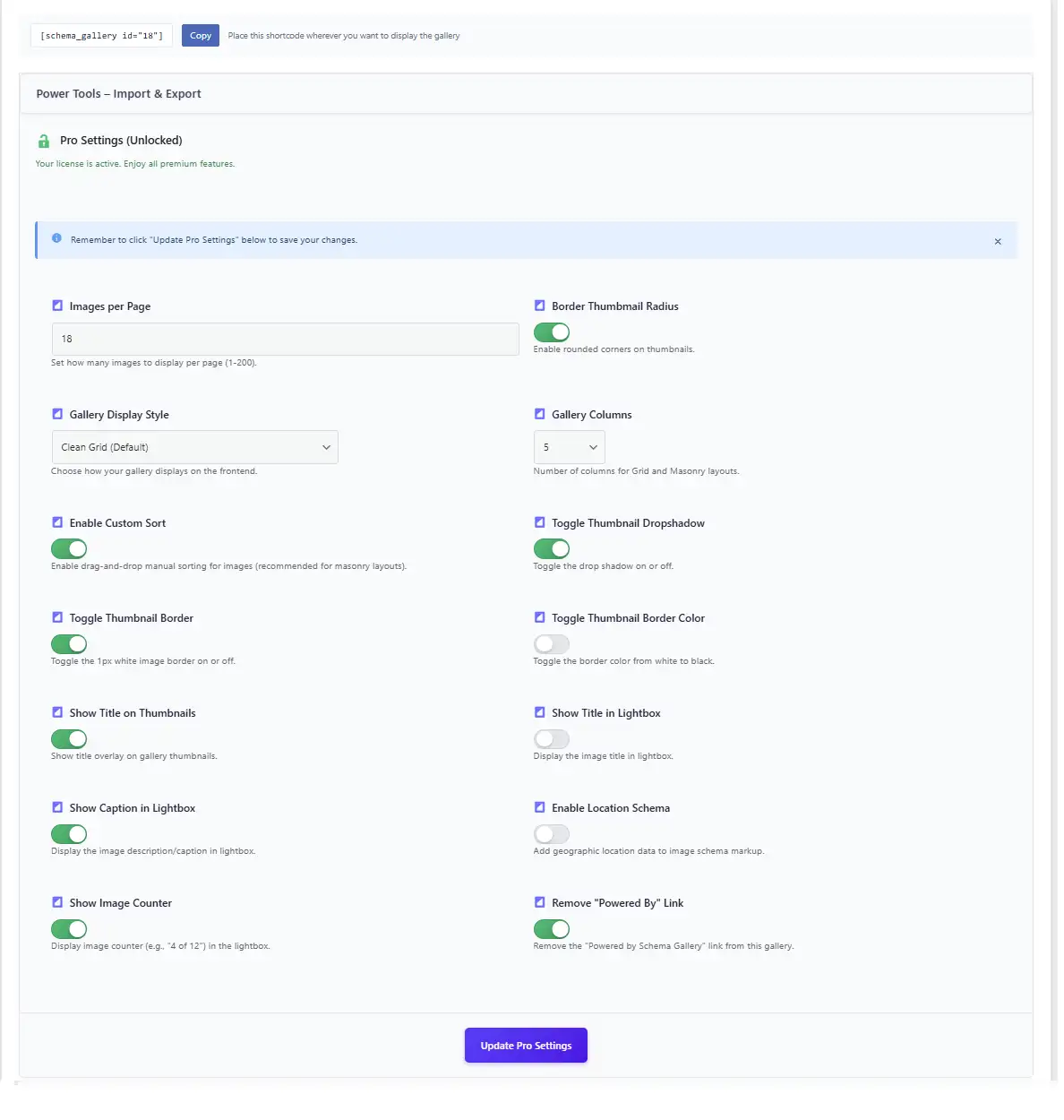Disable Show Caption in Lightbox
1064x1120 pixels.
click(x=69, y=833)
